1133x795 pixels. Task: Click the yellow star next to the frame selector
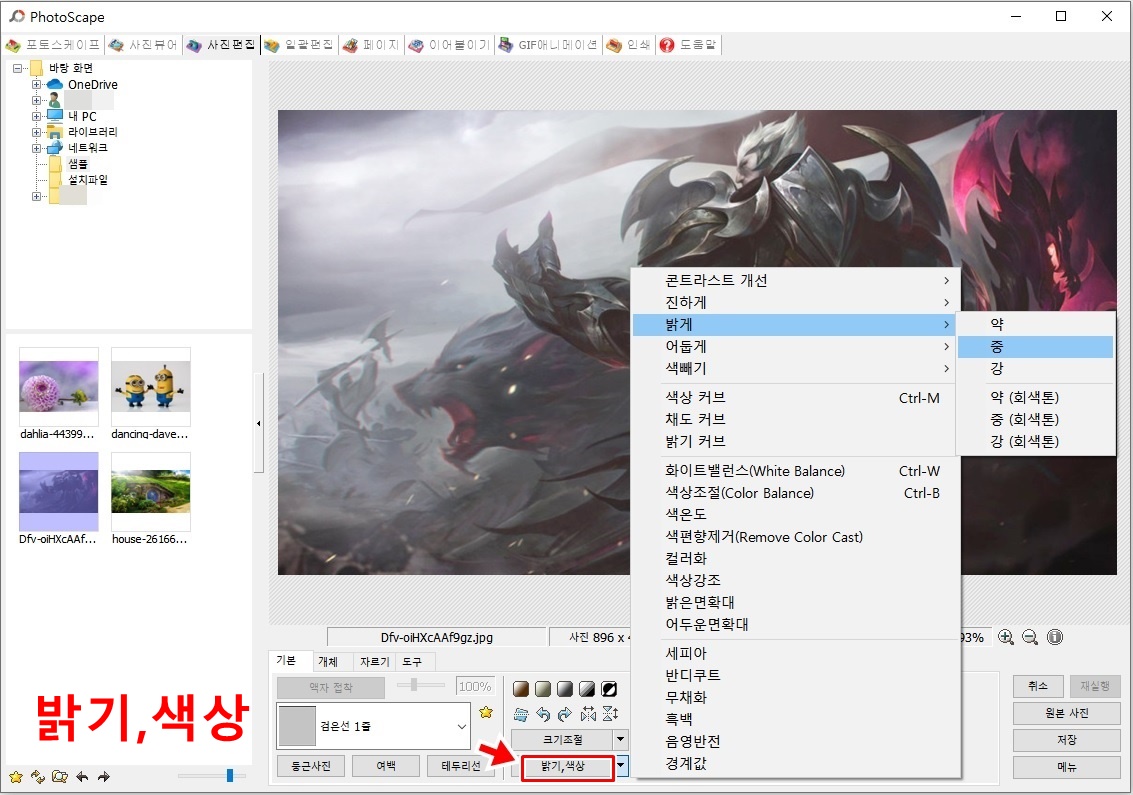pyautogui.click(x=486, y=713)
